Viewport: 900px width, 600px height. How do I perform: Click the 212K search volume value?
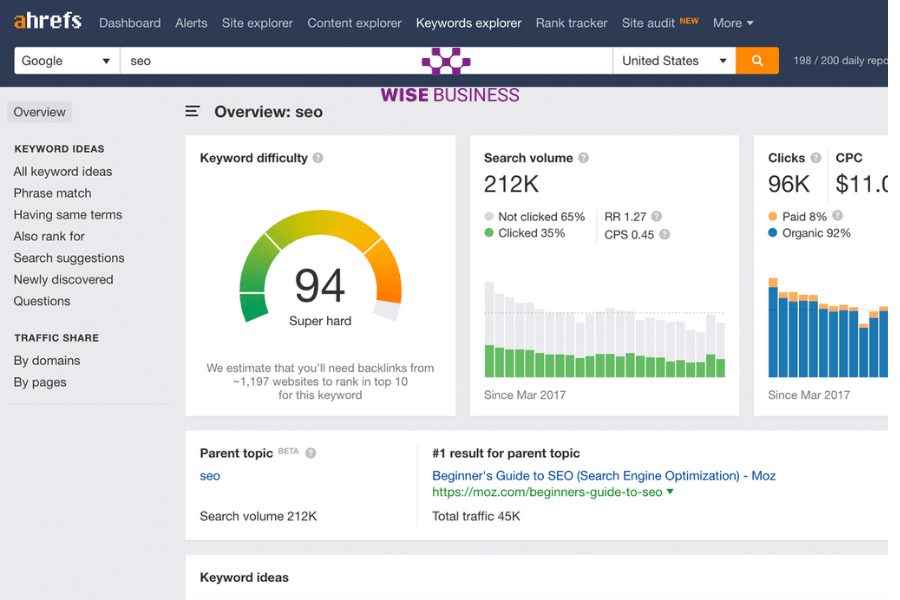click(511, 184)
